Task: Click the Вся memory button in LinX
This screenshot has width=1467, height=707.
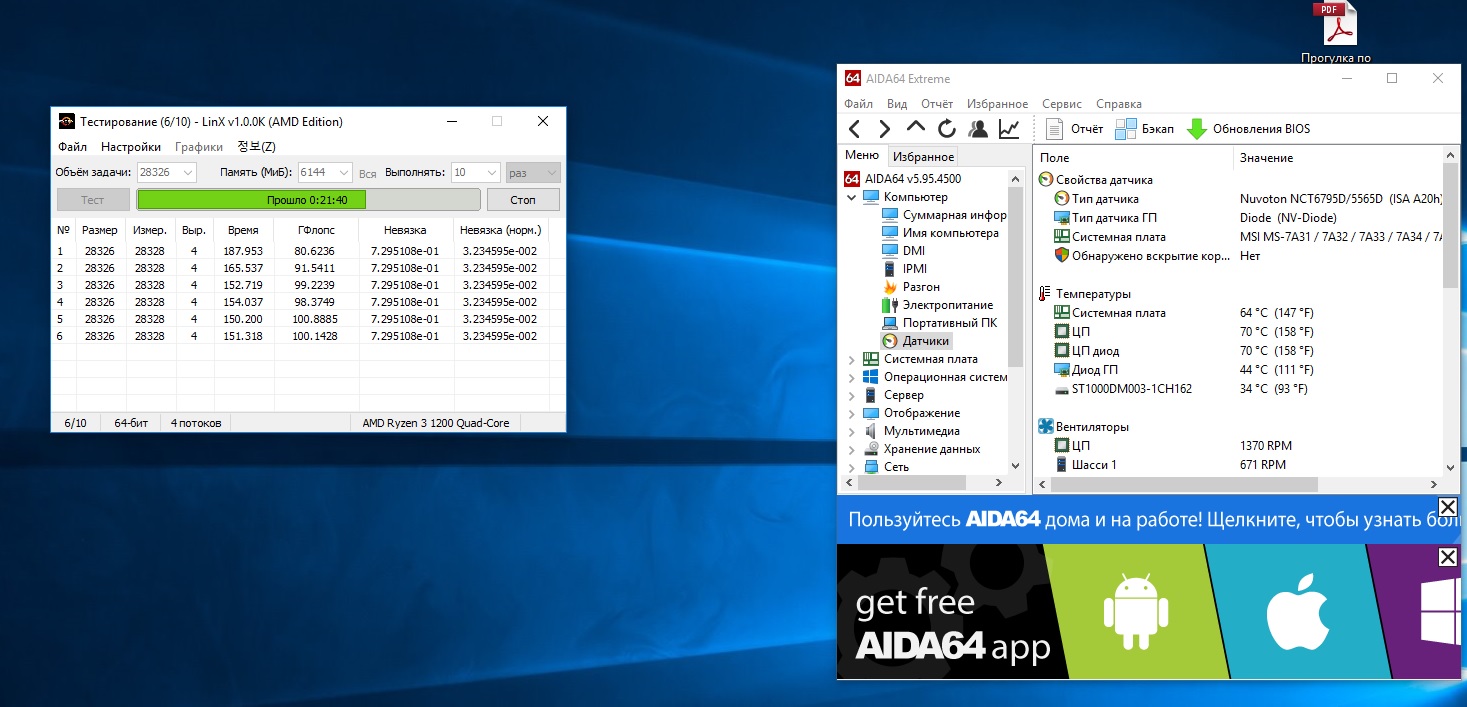Action: [368, 172]
